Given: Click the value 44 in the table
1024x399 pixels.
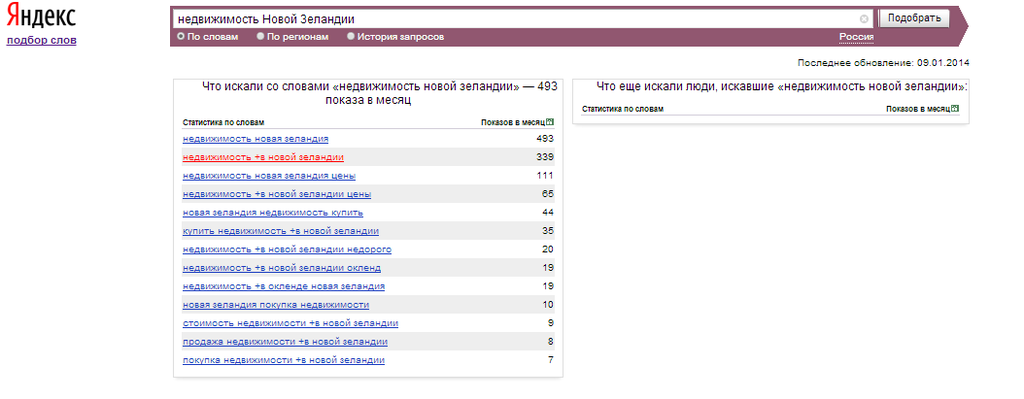Looking at the screenshot, I should pyautogui.click(x=548, y=212).
